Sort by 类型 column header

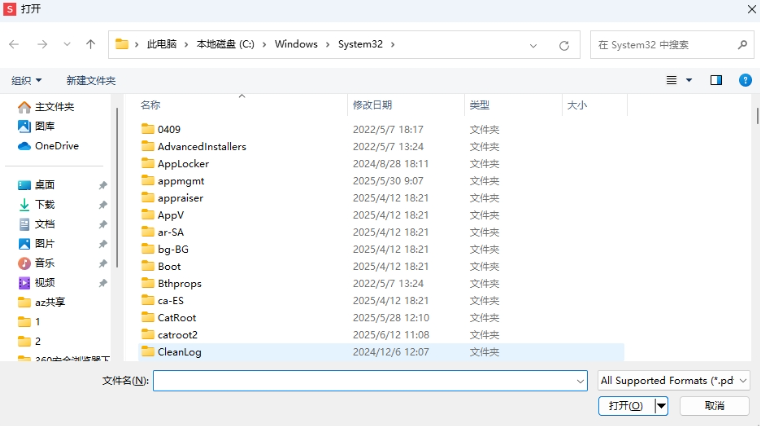point(479,105)
